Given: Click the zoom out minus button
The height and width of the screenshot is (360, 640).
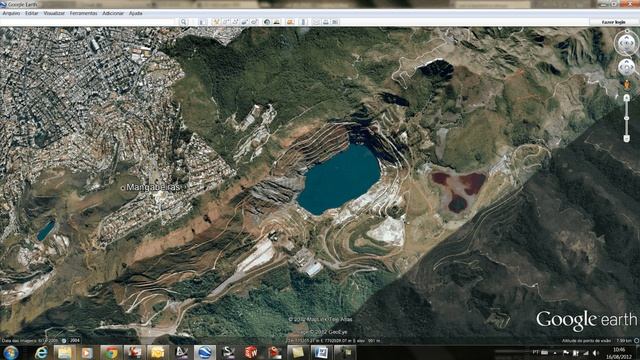Looking at the screenshot, I should point(627,139).
